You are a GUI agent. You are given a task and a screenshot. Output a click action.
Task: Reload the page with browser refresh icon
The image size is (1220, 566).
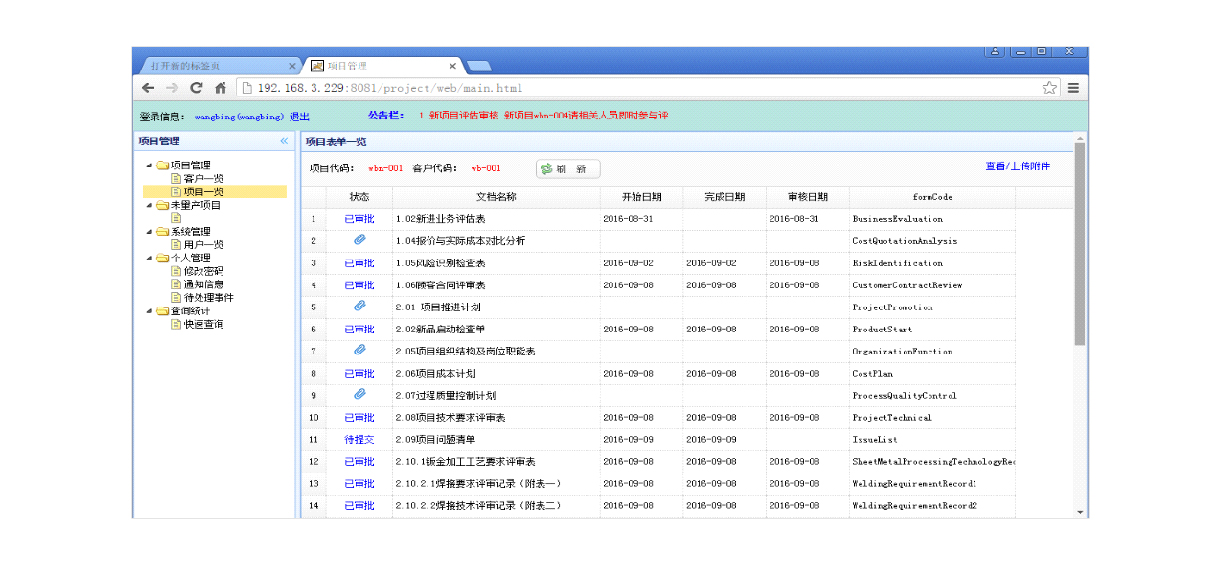coord(197,88)
